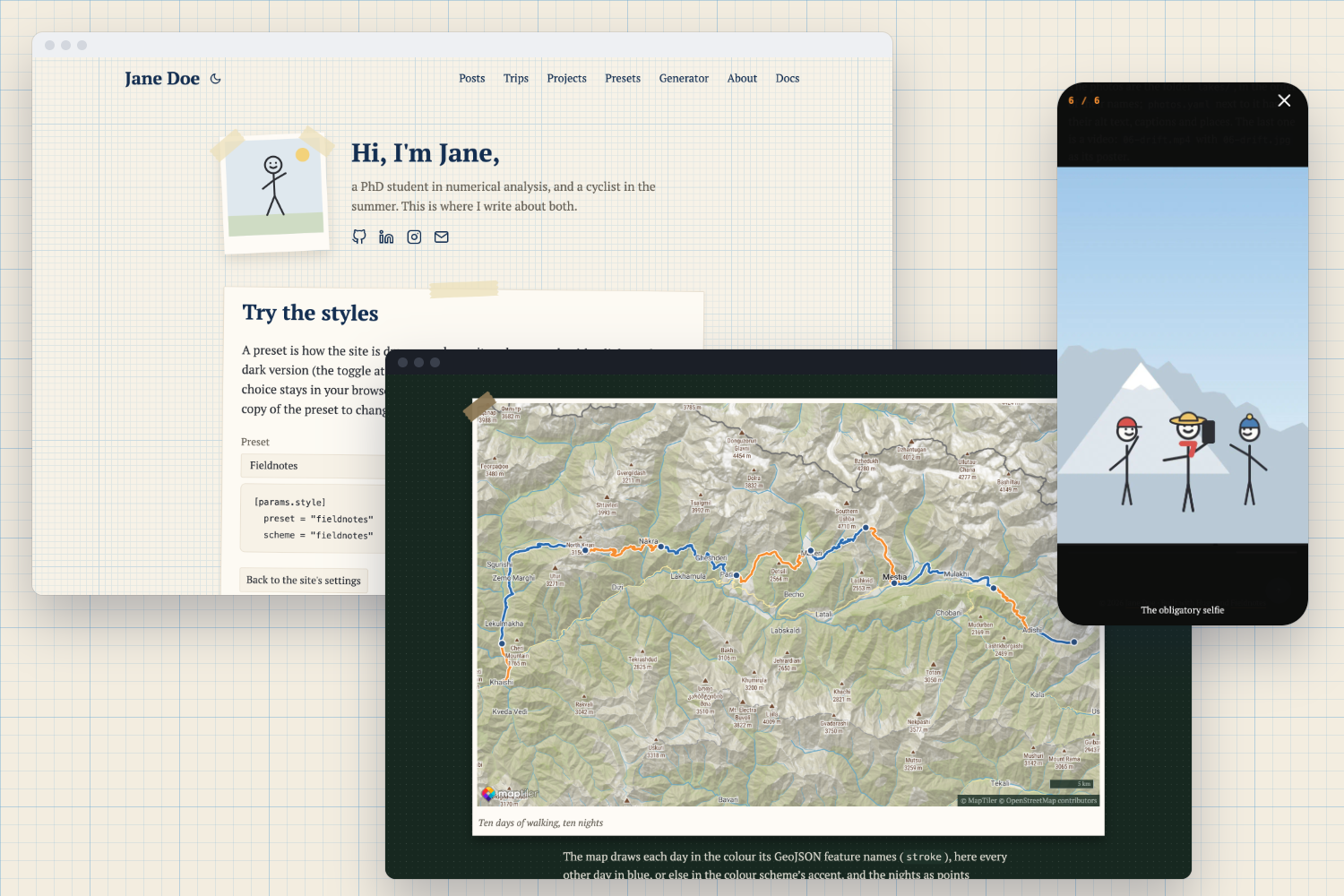Click the "6 / 6" photo counter

[x=1084, y=100]
